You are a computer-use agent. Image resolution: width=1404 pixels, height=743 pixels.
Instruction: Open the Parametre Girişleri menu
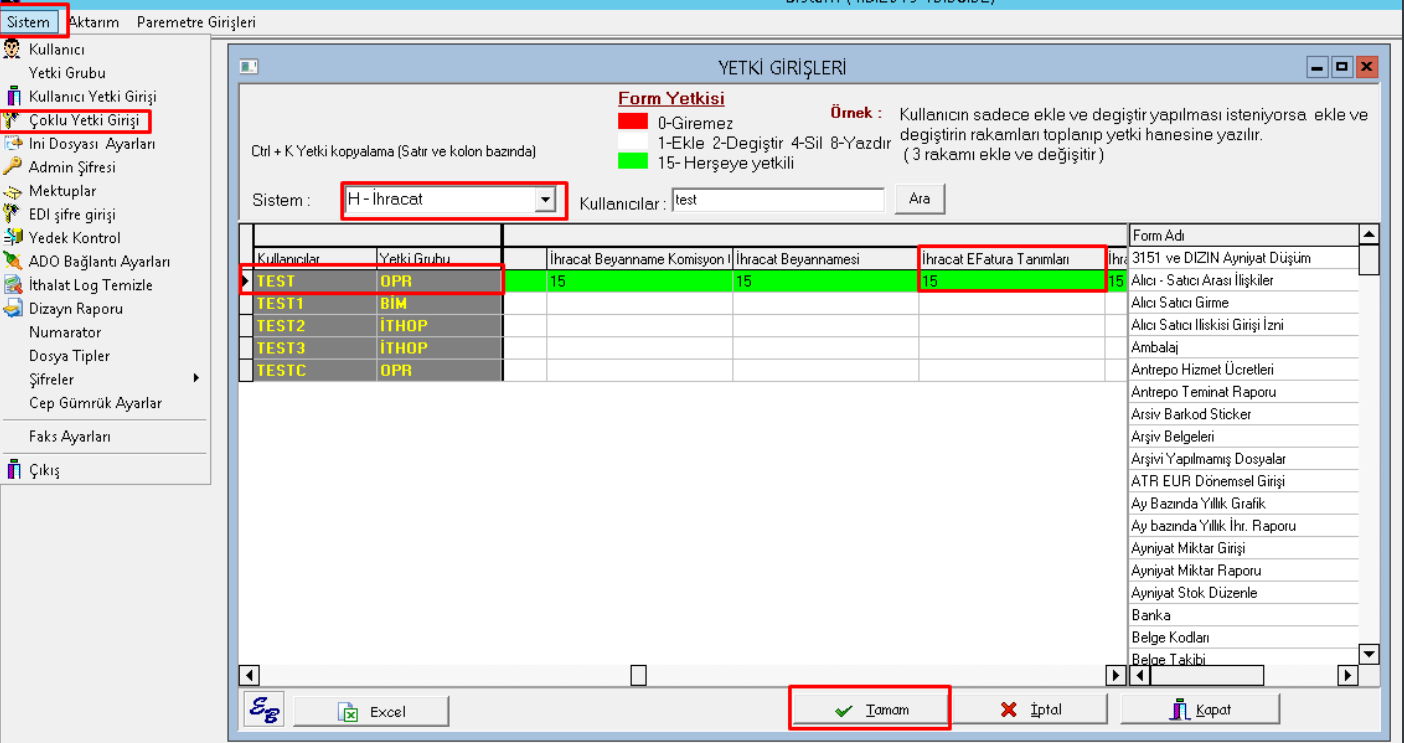pyautogui.click(x=196, y=21)
